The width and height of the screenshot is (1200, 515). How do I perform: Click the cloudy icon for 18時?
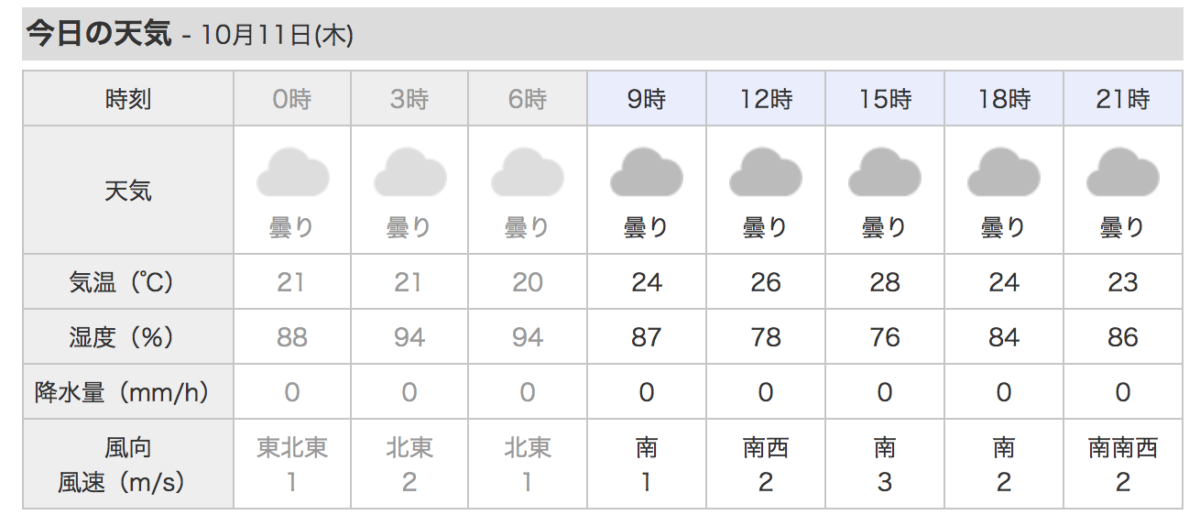click(1004, 172)
